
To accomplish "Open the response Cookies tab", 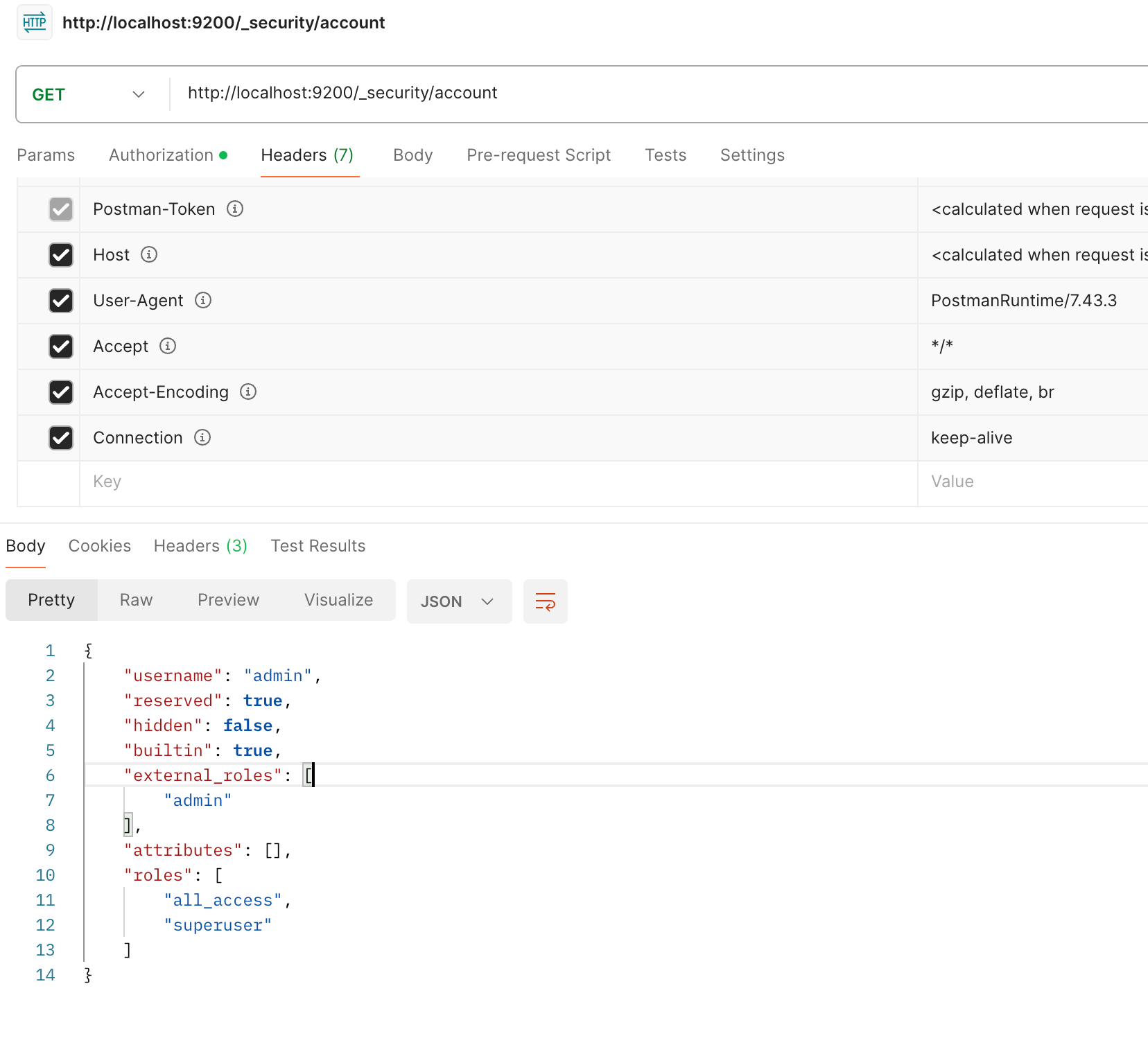I will pos(100,546).
